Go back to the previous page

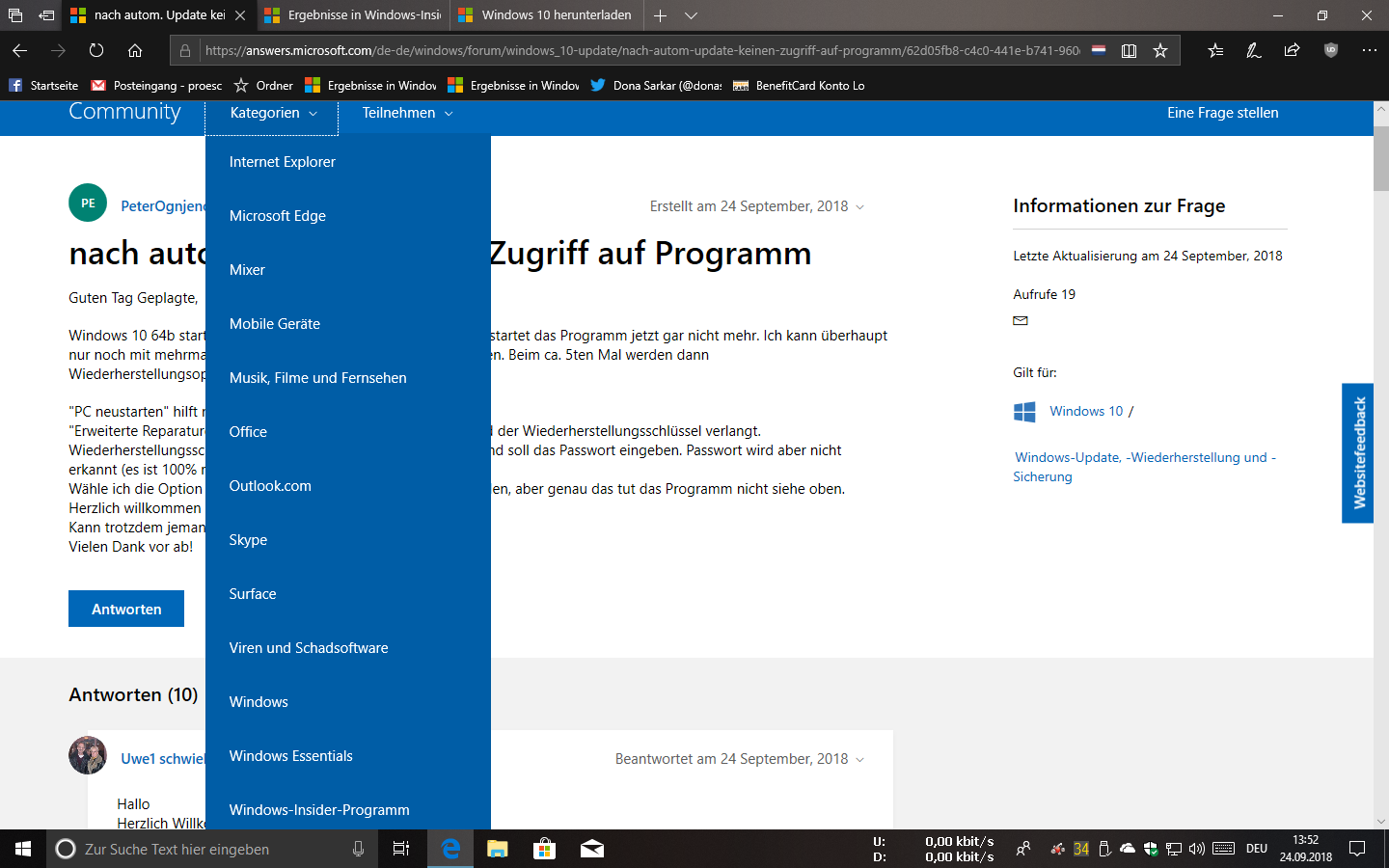19,50
